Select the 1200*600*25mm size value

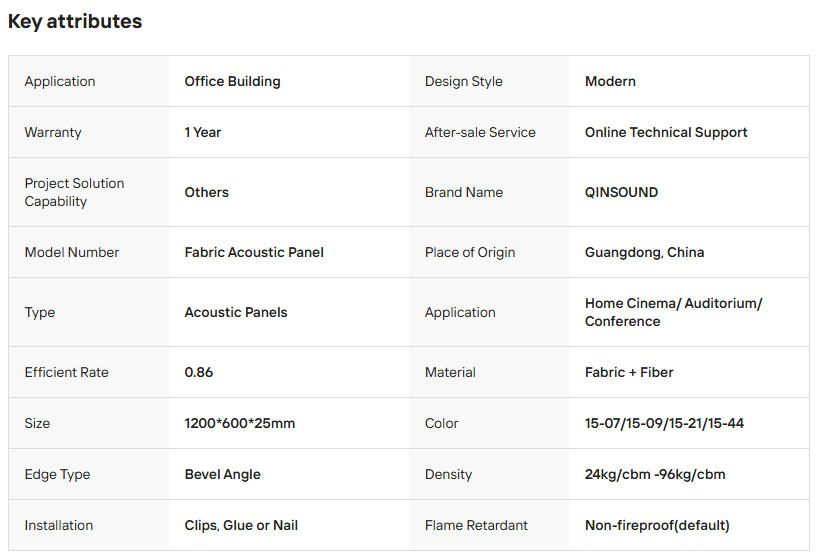click(240, 423)
